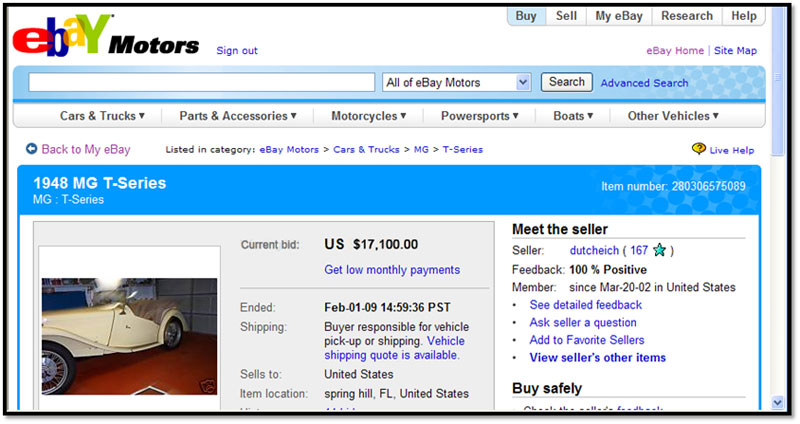Expand the Parts & Accessories menu
Viewport: 800px width, 424px height.
[238, 116]
